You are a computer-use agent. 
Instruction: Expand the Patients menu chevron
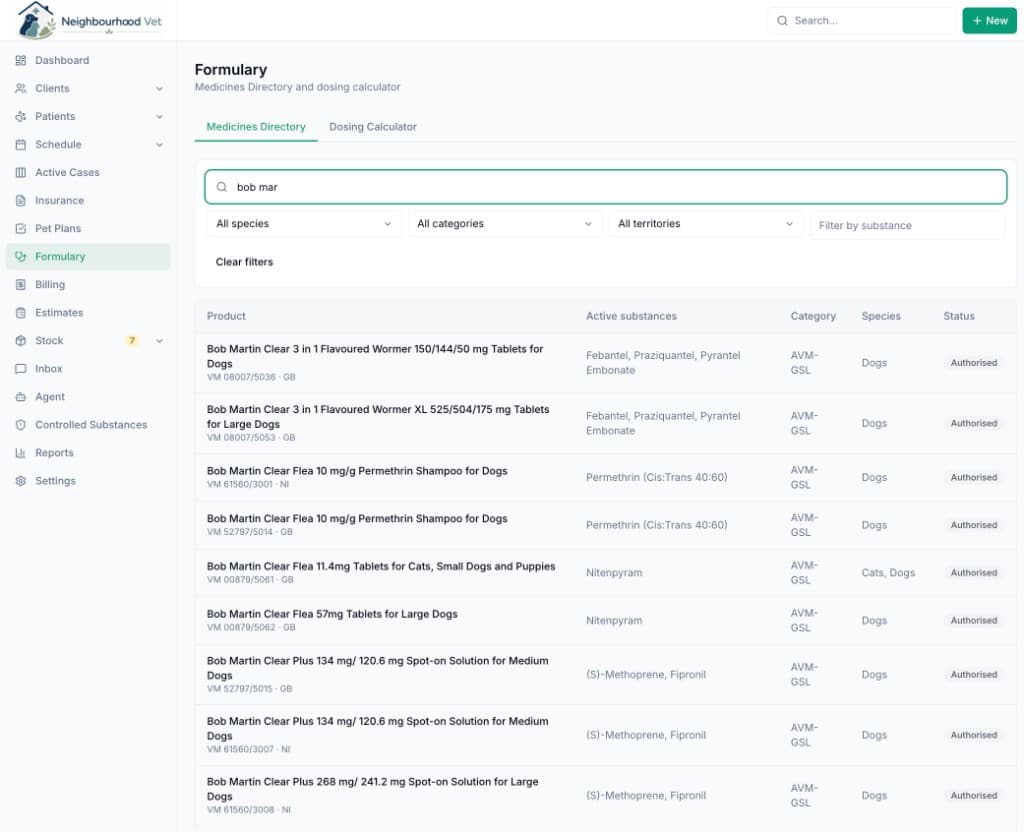coord(159,117)
